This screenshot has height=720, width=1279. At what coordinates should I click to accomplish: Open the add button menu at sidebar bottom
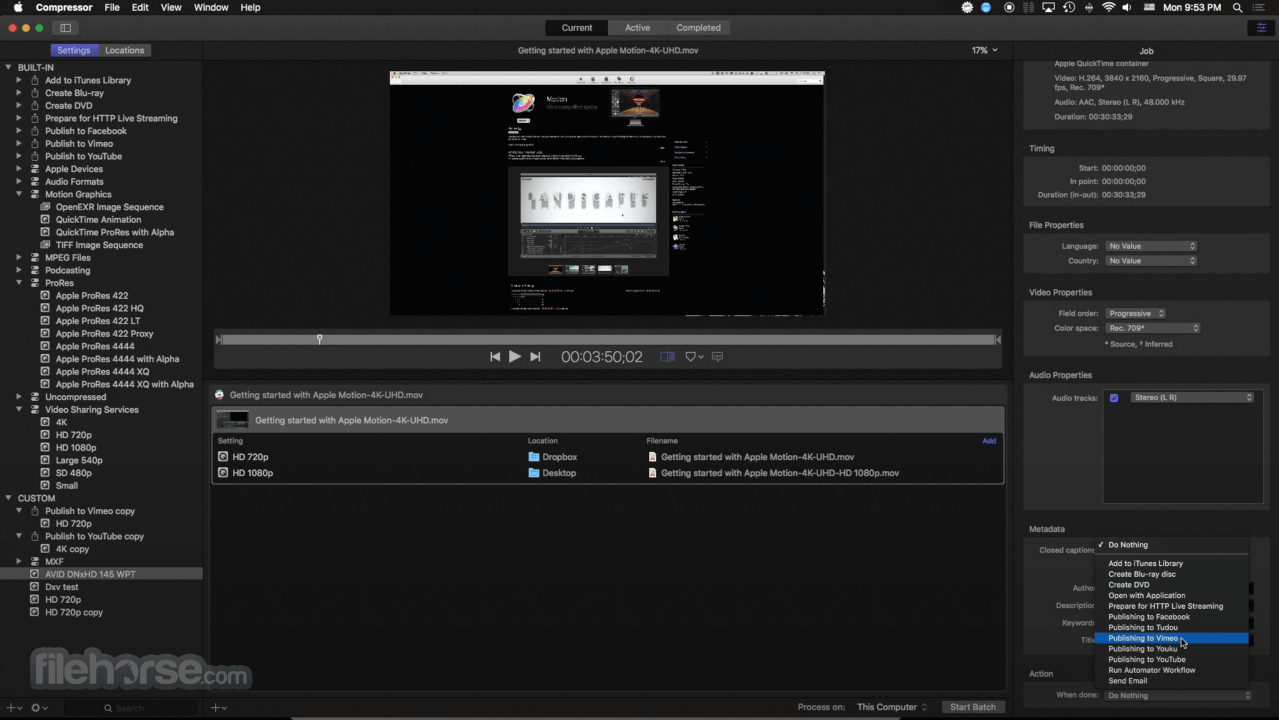(x=14, y=707)
